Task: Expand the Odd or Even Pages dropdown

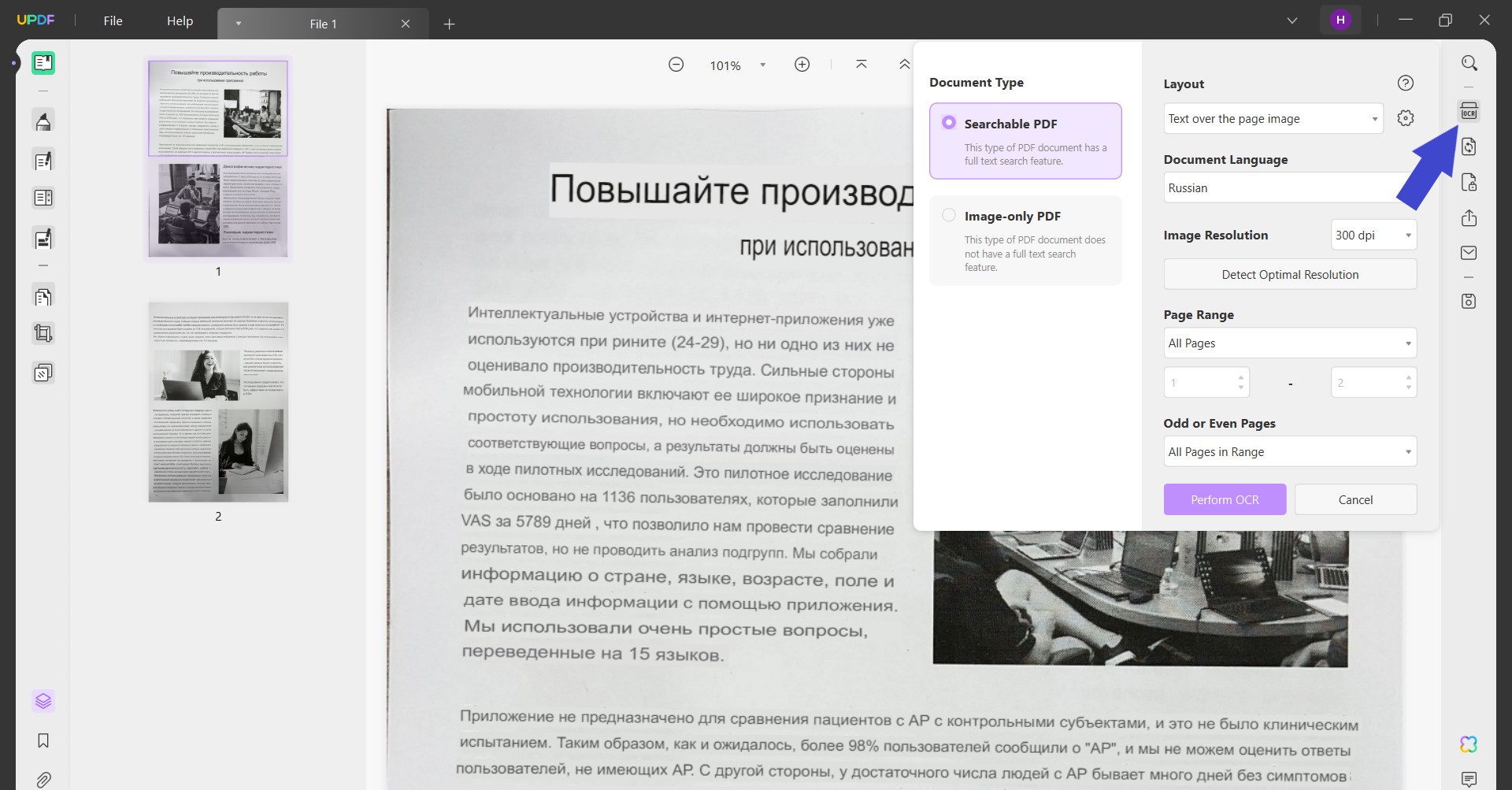Action: click(x=1289, y=451)
